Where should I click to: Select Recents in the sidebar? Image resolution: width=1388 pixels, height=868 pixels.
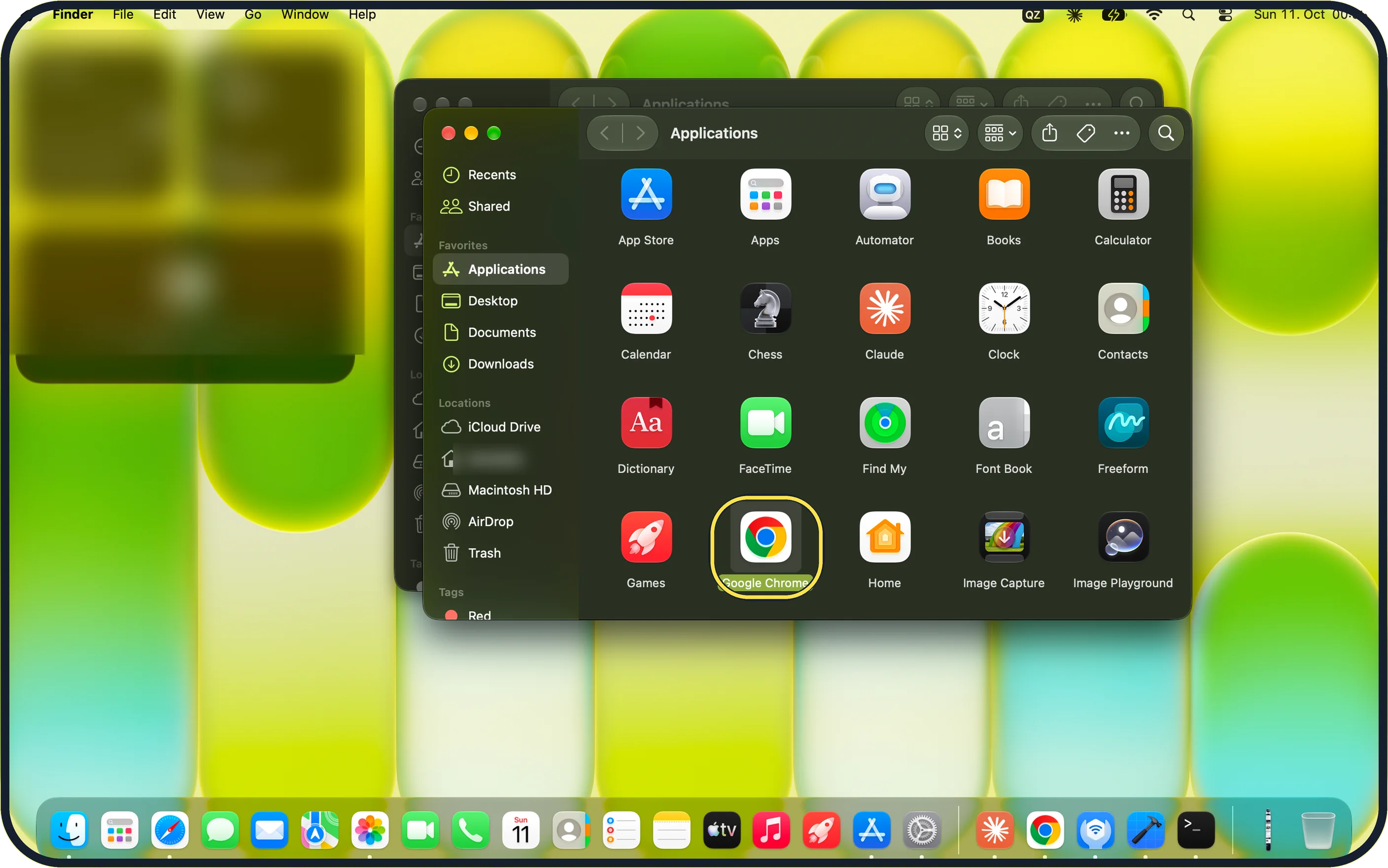click(500, 174)
